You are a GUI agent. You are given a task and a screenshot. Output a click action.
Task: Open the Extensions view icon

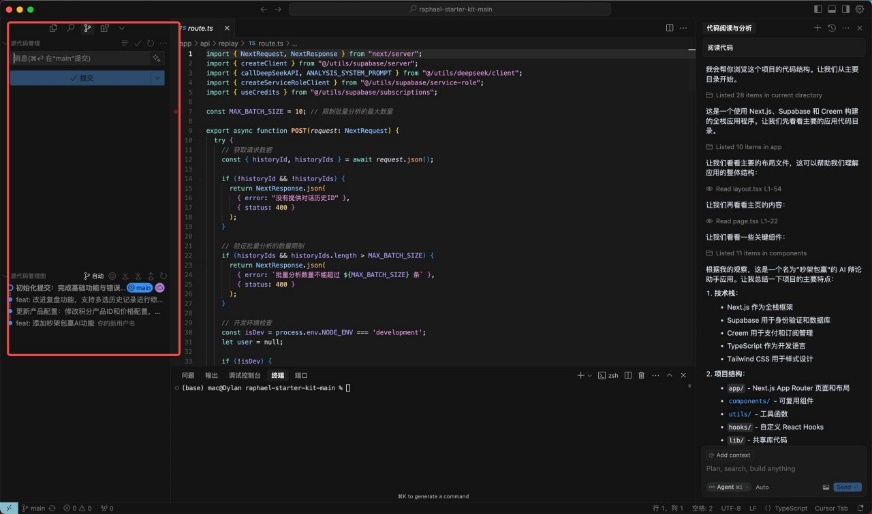(105, 28)
